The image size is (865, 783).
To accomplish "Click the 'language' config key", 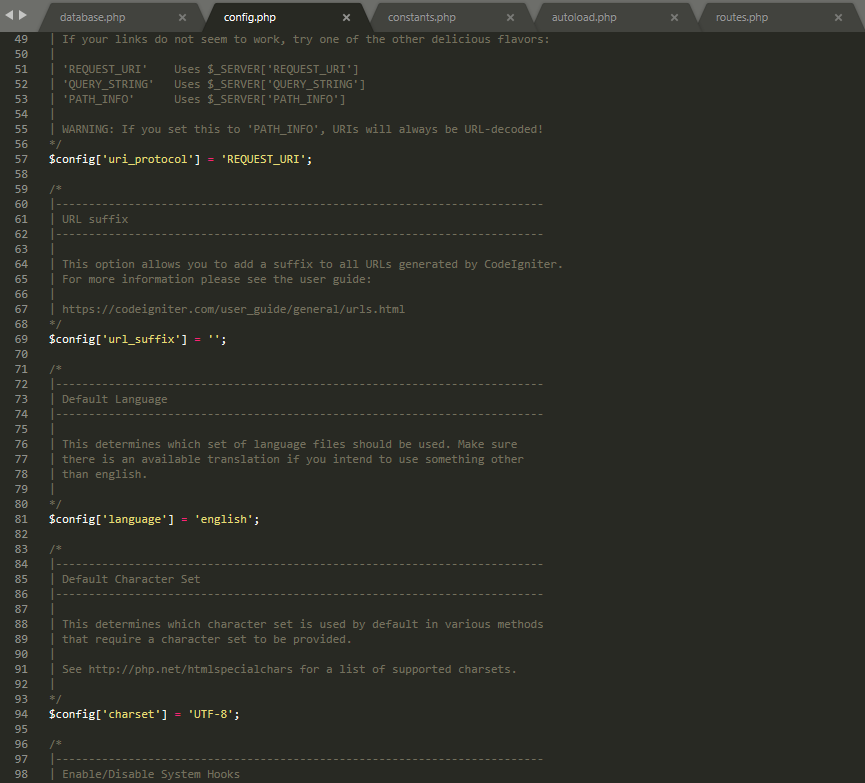I will point(135,519).
